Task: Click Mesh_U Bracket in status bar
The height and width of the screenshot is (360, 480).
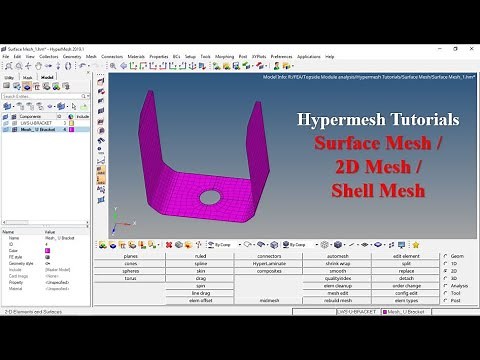Action: point(406,312)
